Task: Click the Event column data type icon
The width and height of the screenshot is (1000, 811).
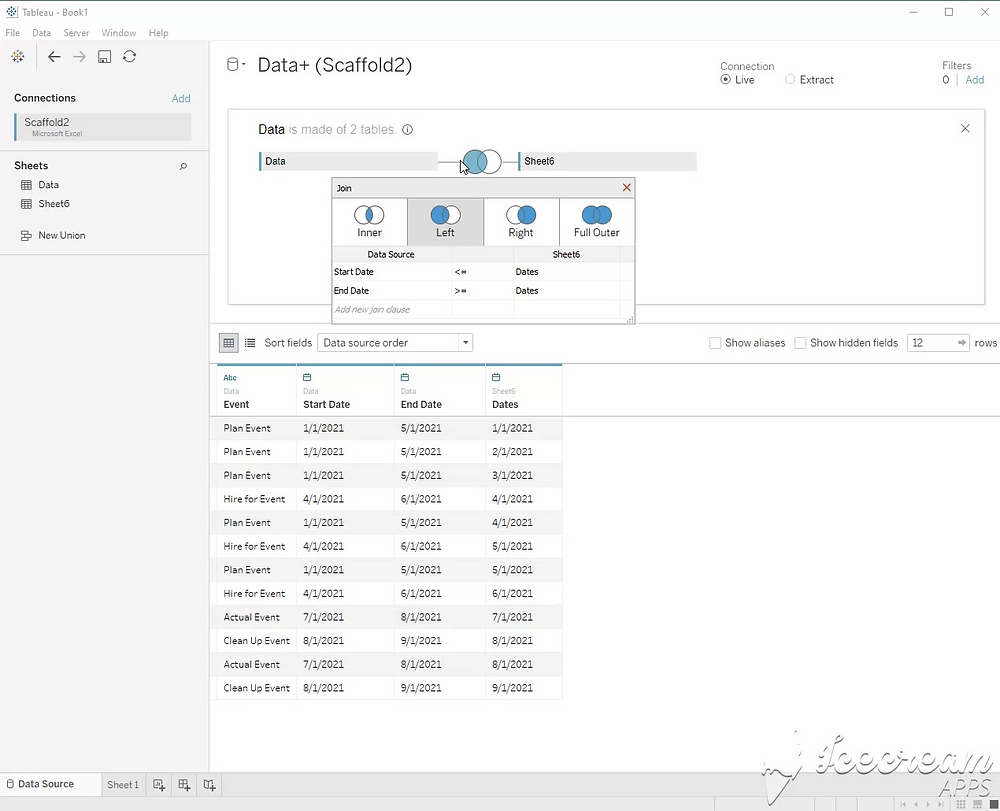Action: point(230,377)
